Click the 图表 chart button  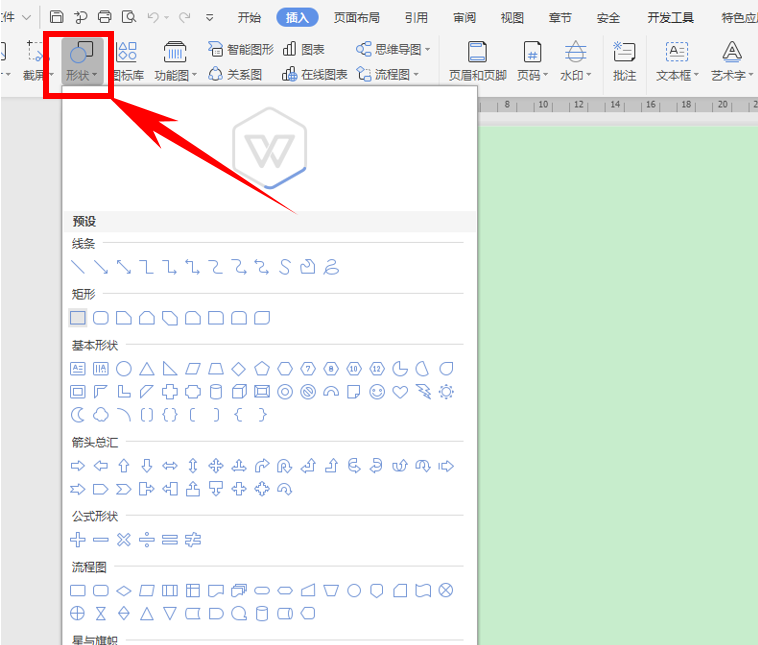click(304, 49)
